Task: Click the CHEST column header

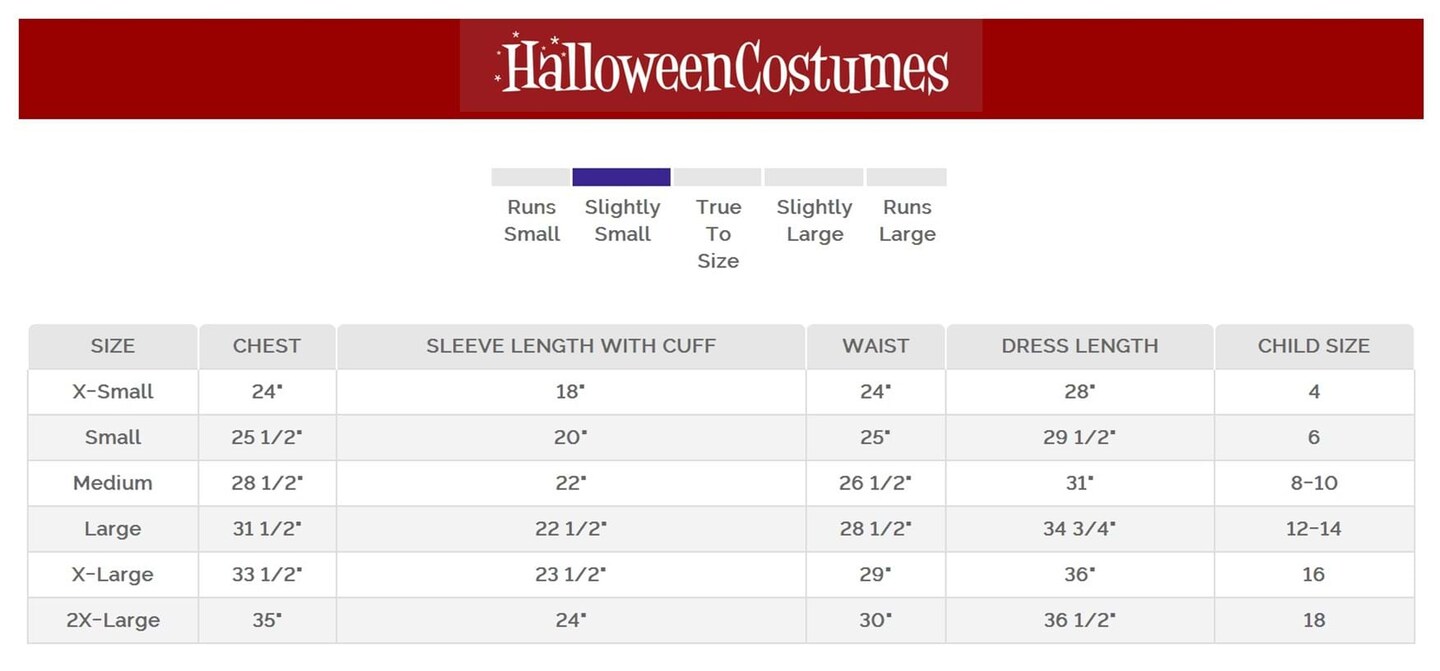Action: click(267, 346)
